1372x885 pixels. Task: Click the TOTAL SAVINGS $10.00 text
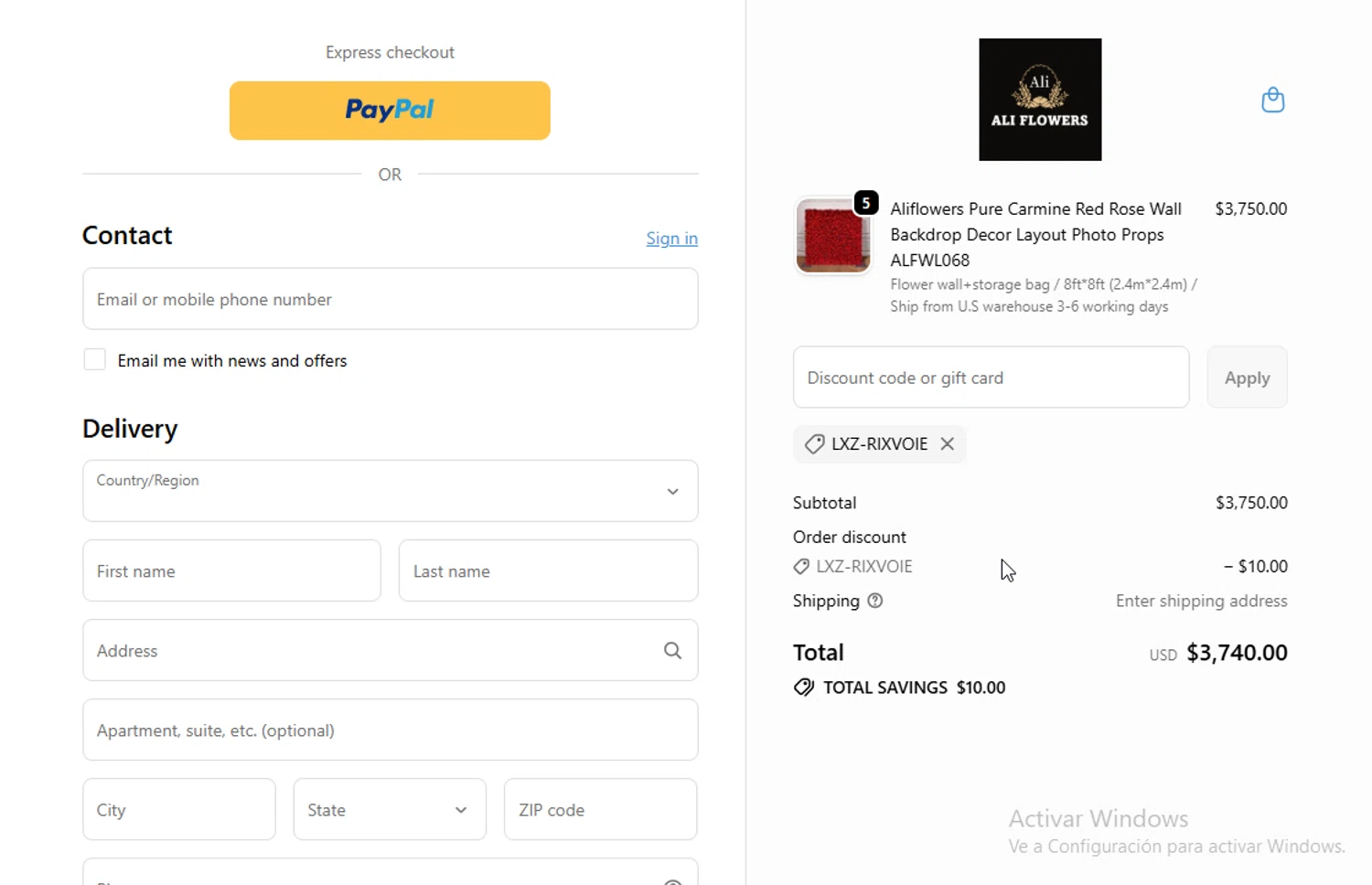pyautogui.click(x=914, y=688)
